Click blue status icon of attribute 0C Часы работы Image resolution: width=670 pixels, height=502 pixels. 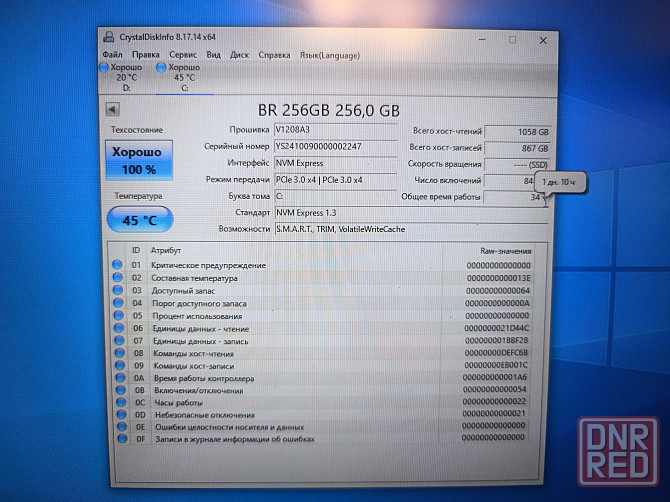pos(118,402)
